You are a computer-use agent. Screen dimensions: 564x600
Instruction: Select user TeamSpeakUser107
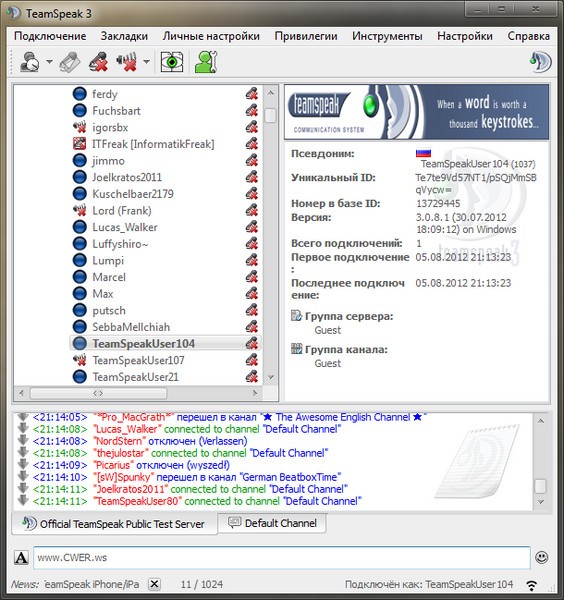coord(138,360)
